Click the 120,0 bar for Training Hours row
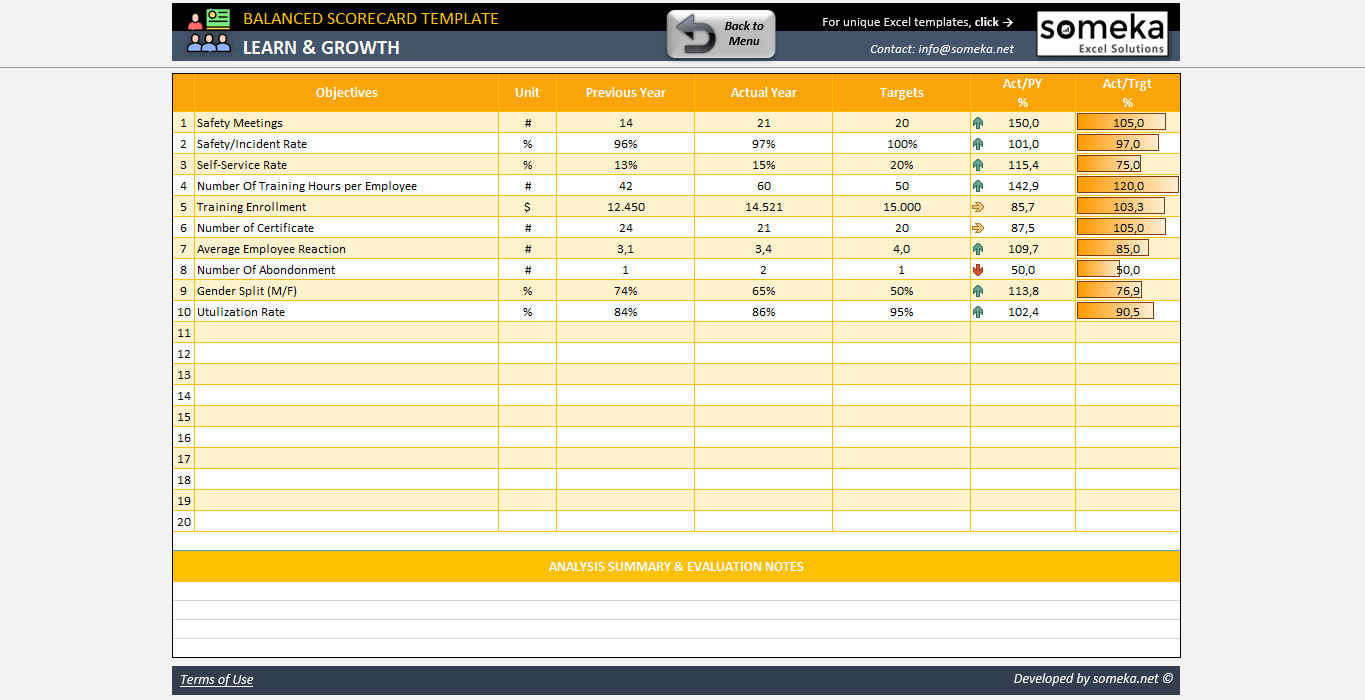 1126,184
